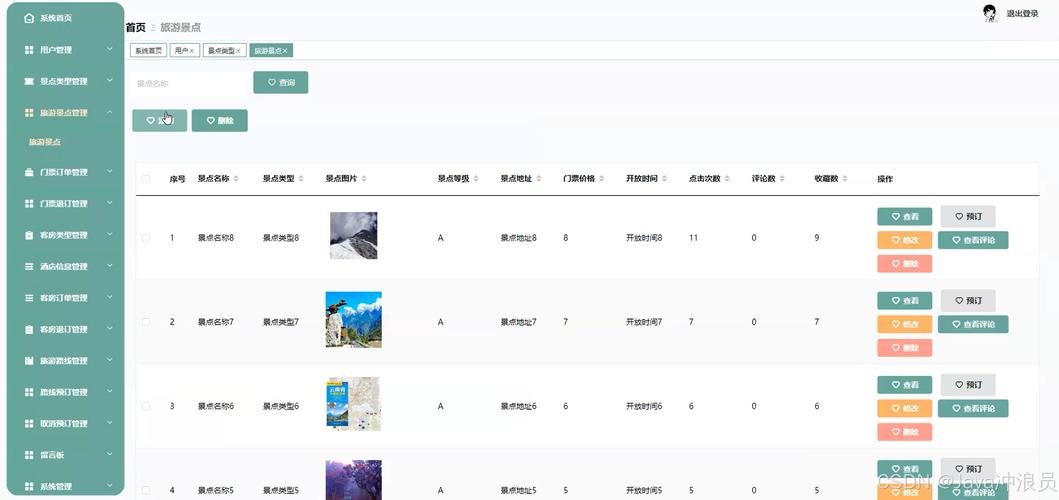Click the clipboard icon beside 客房类型管理
Viewport: 1059px width, 500px height.
point(29,235)
